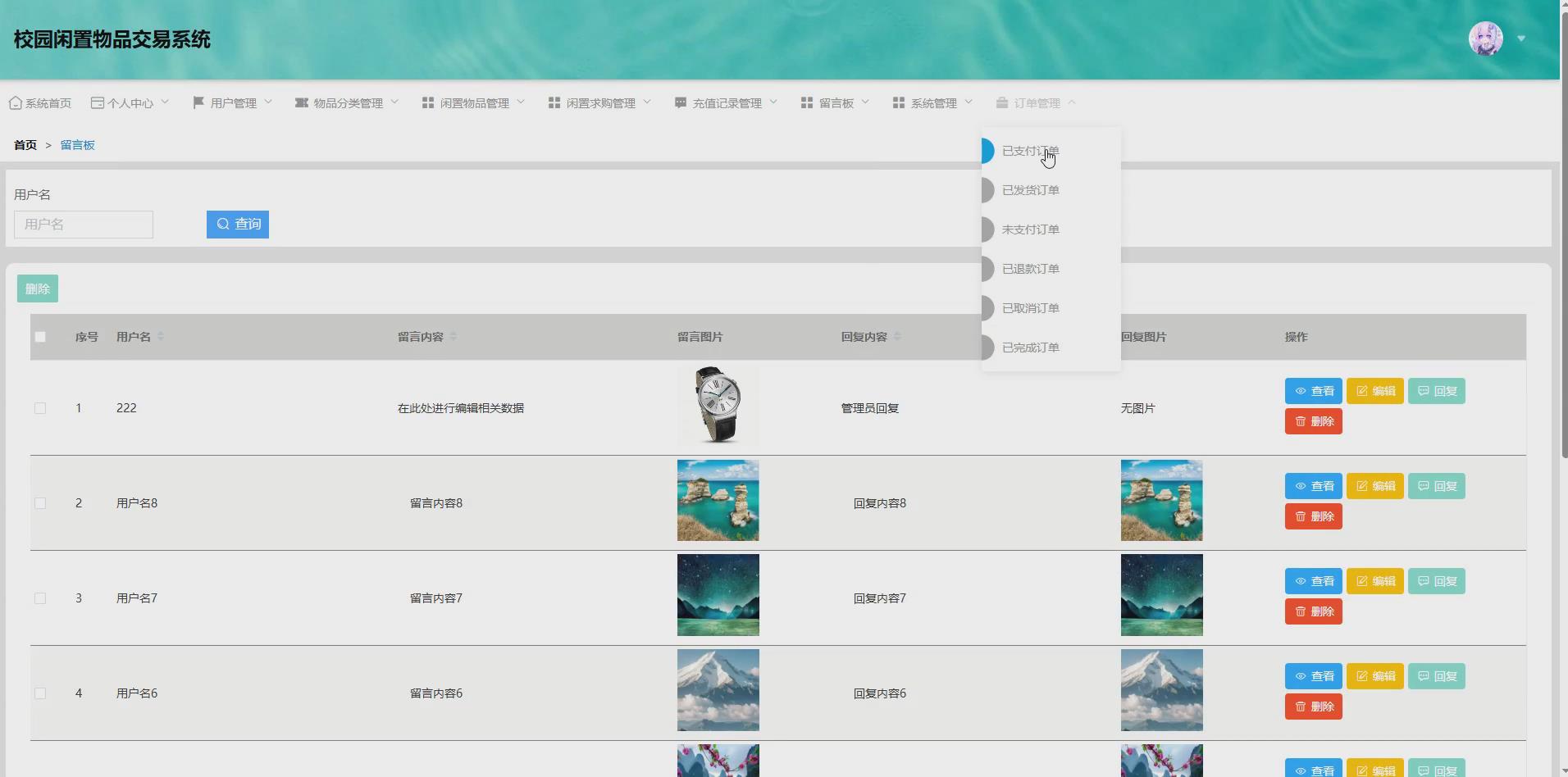This screenshot has width=1568, height=777.
Task: Open the 已发货订单 menu entry
Action: (x=1051, y=190)
